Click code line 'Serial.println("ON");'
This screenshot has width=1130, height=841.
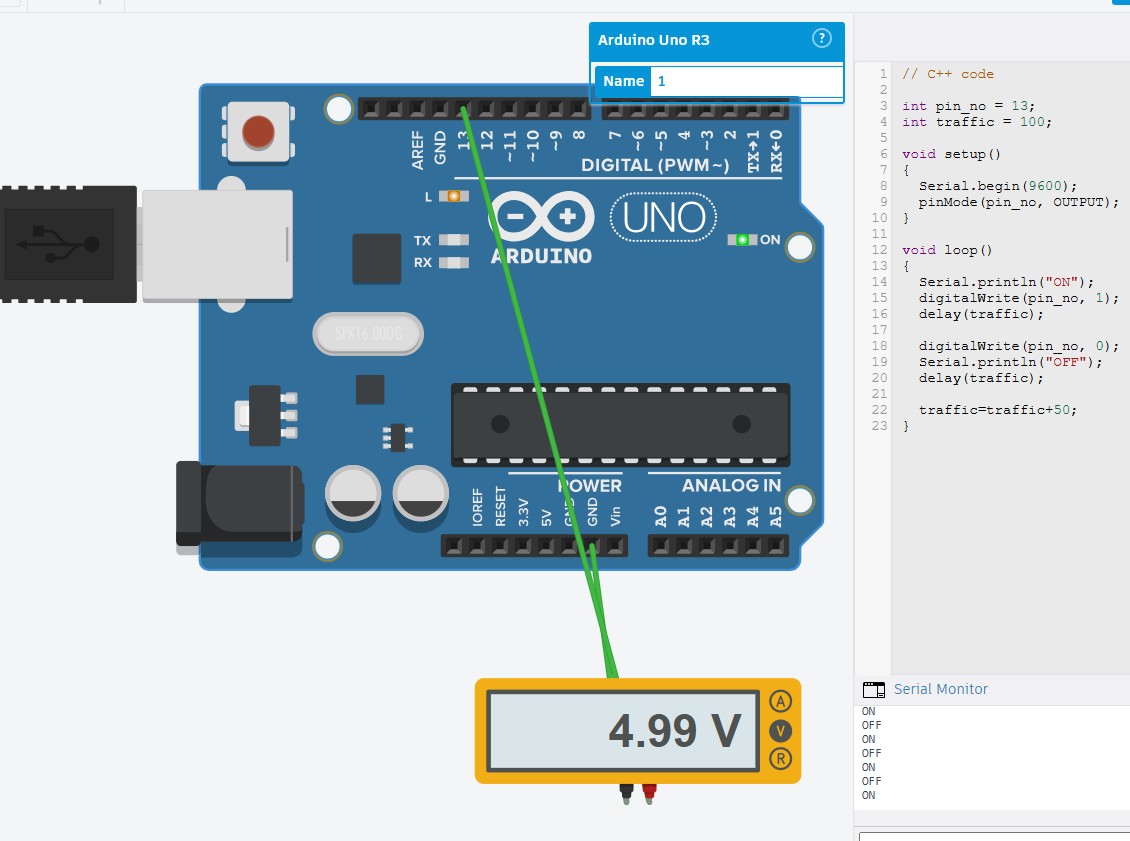pyautogui.click(x=1006, y=282)
